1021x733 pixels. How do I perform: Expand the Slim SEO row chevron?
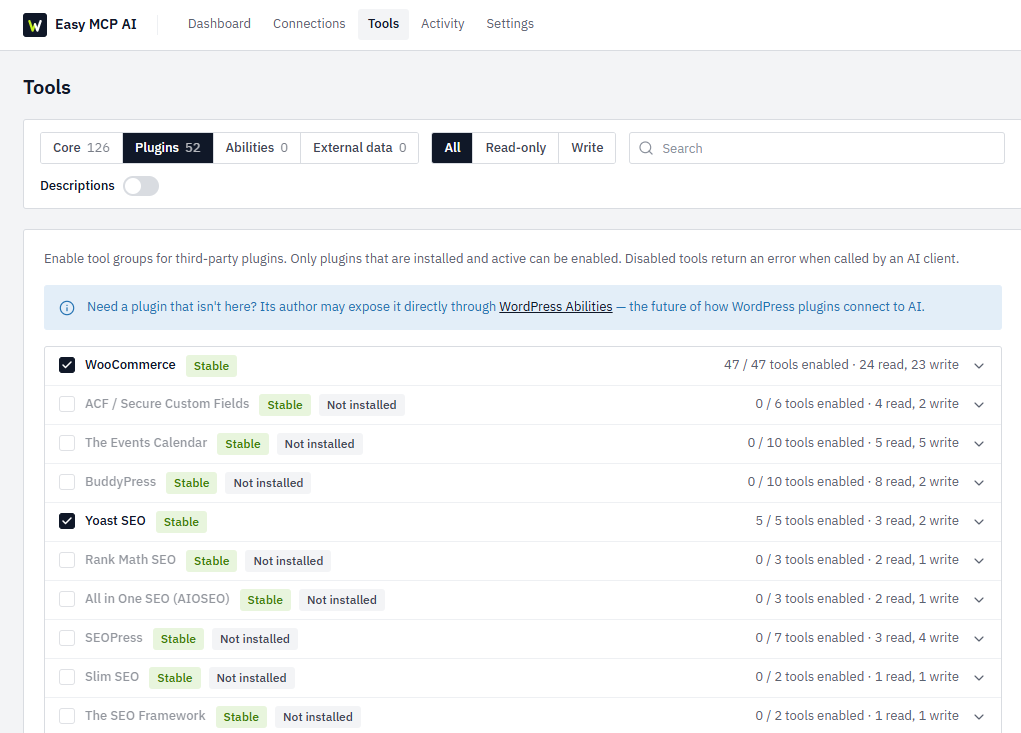click(979, 678)
